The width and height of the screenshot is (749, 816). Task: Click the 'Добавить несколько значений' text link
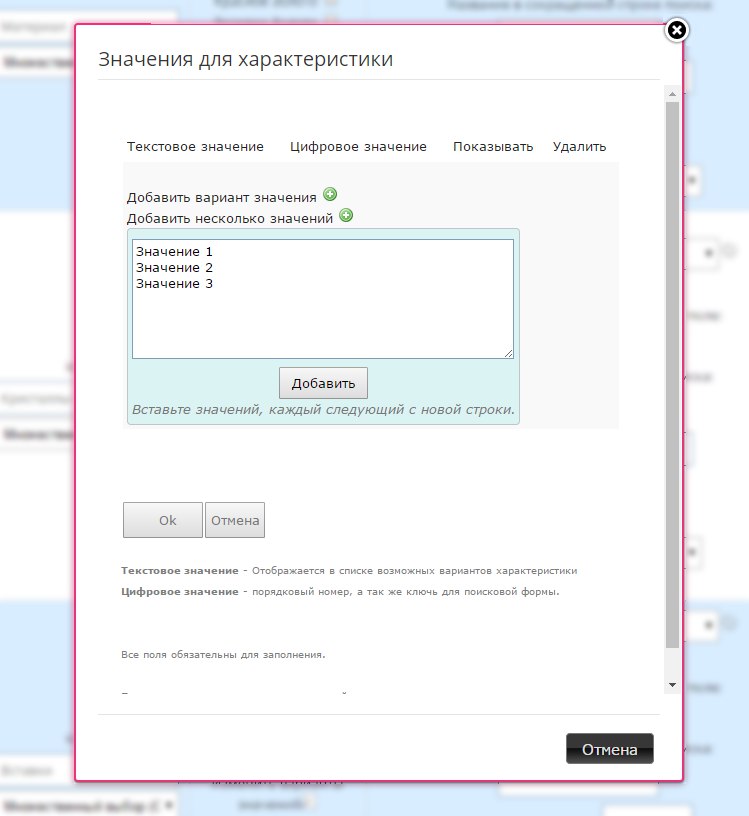[229, 217]
